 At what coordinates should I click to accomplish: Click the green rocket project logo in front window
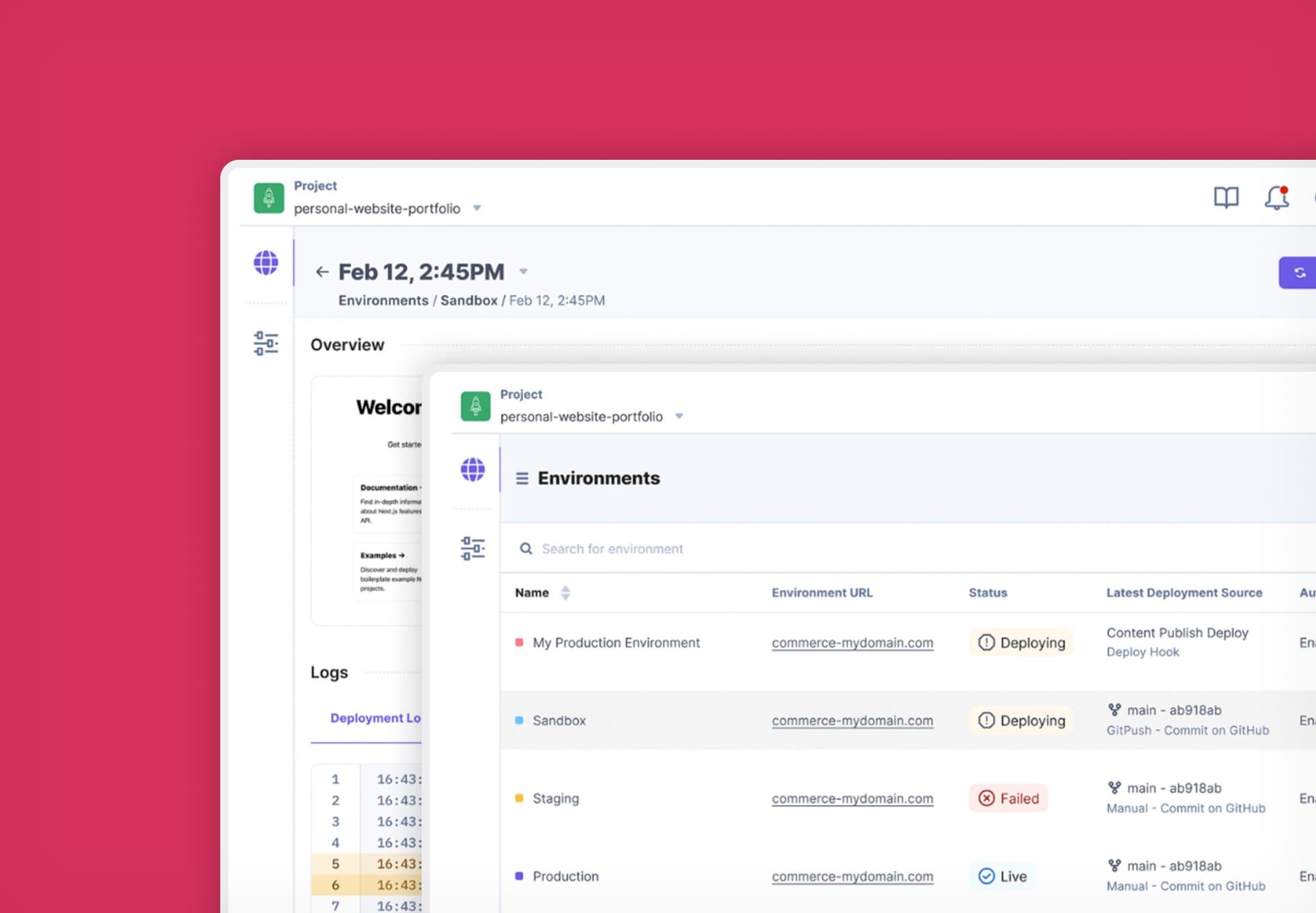tap(475, 405)
